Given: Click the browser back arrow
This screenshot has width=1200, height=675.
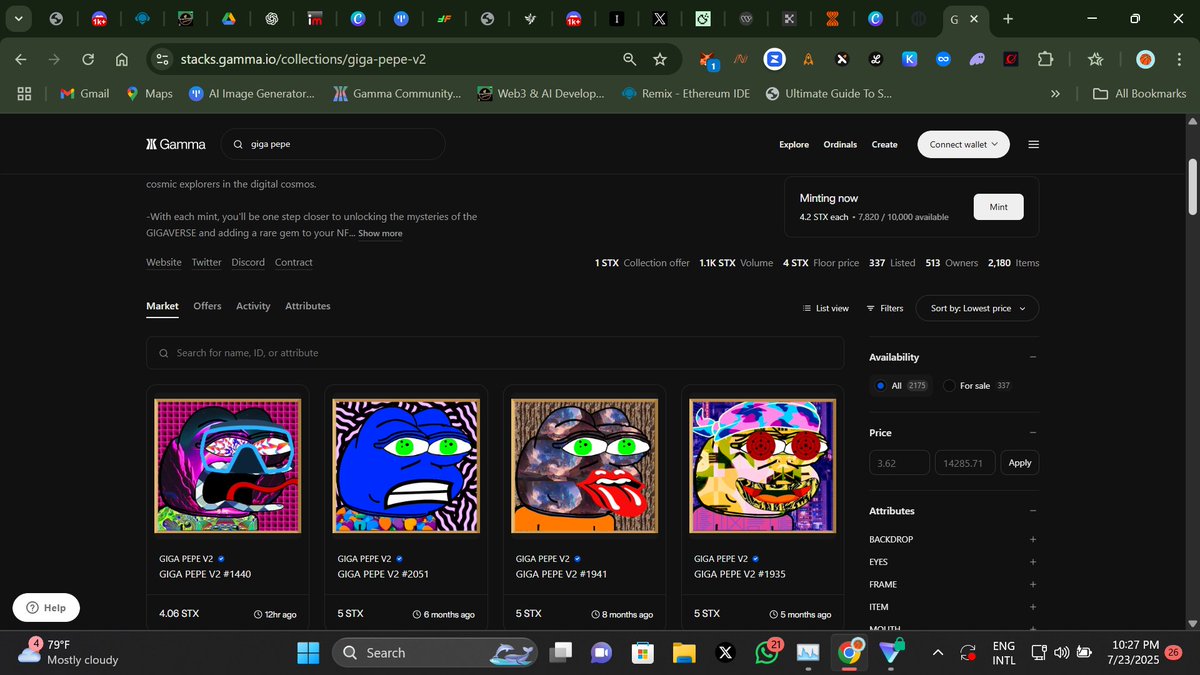Looking at the screenshot, I should pos(21,60).
